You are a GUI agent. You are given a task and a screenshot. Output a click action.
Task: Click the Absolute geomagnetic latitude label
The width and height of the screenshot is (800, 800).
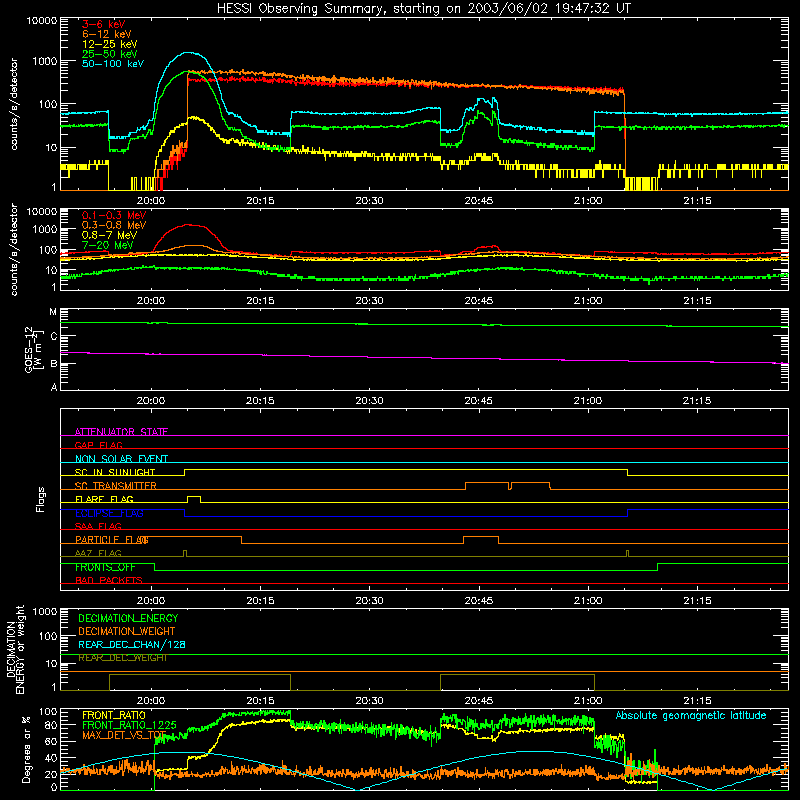tap(691, 715)
